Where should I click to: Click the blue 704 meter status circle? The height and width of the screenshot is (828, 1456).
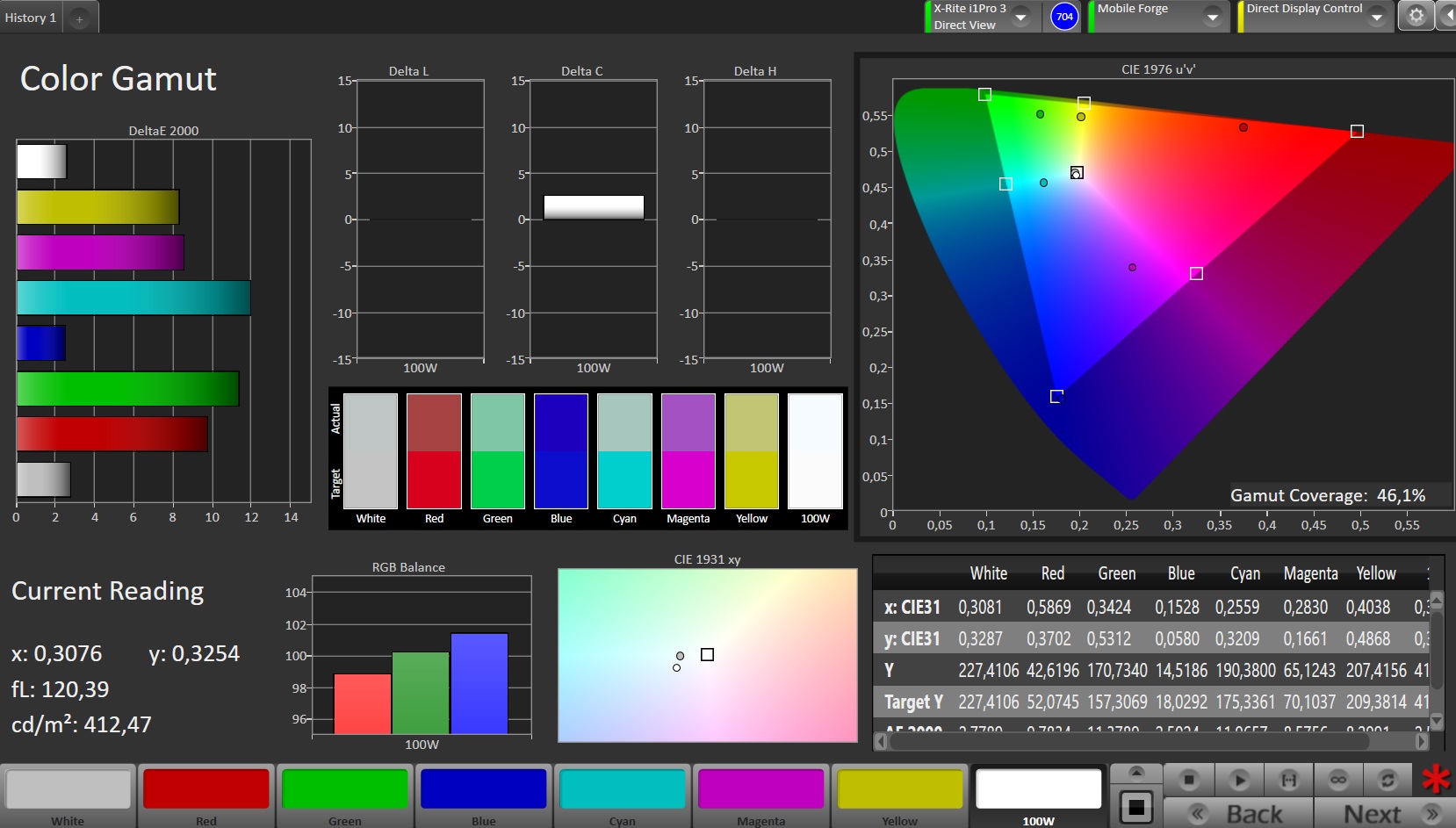pos(1064,17)
